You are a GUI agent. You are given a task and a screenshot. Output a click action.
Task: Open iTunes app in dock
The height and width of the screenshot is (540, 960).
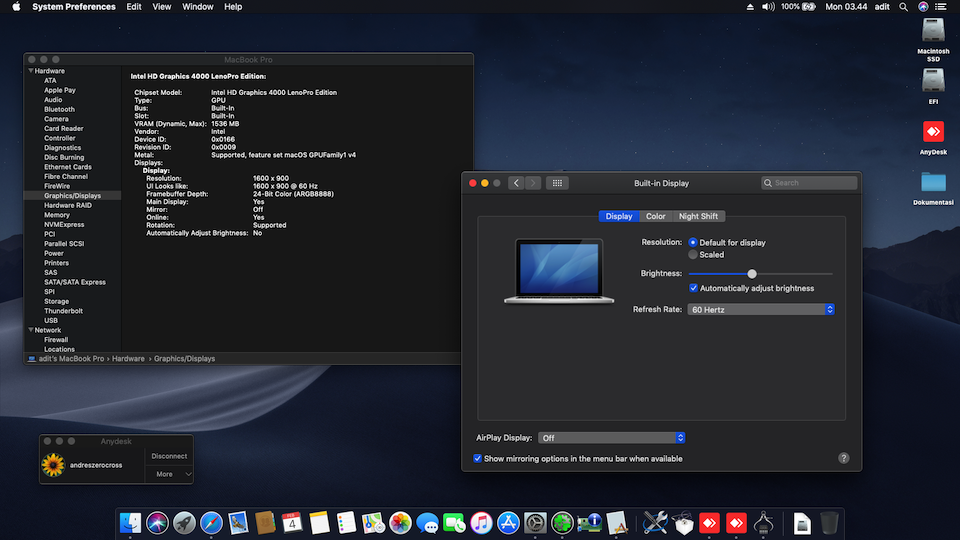click(x=481, y=523)
